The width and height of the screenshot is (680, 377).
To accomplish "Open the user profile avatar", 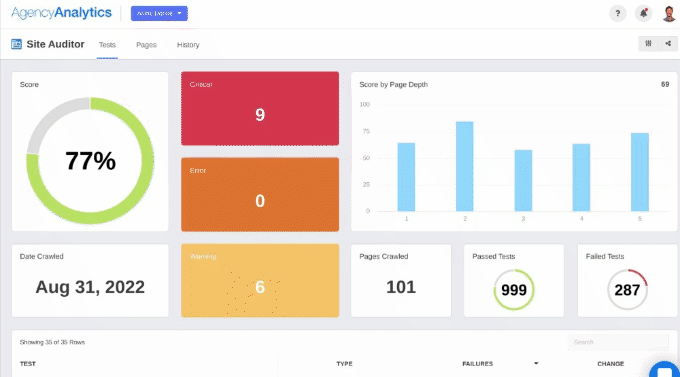I will coord(669,13).
